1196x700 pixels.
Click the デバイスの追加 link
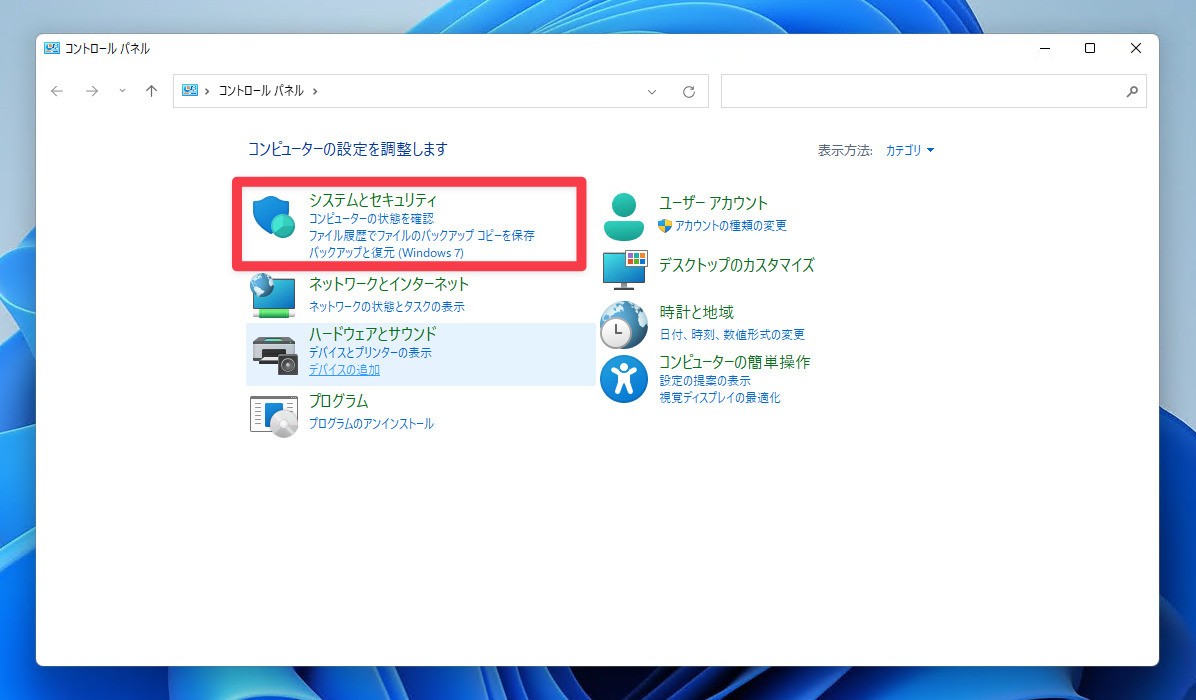pyautogui.click(x=344, y=370)
